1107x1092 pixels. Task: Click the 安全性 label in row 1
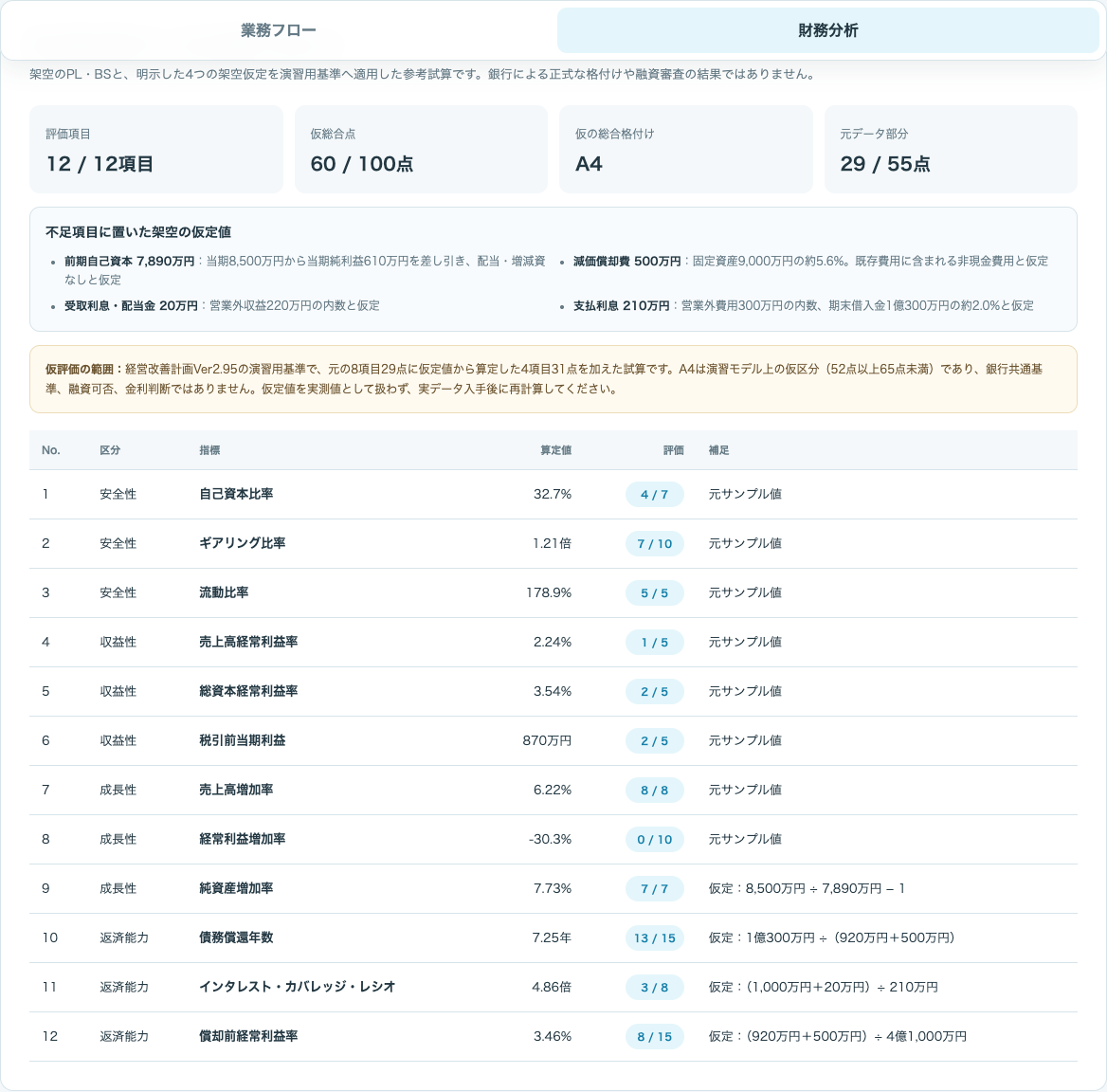click(x=118, y=494)
